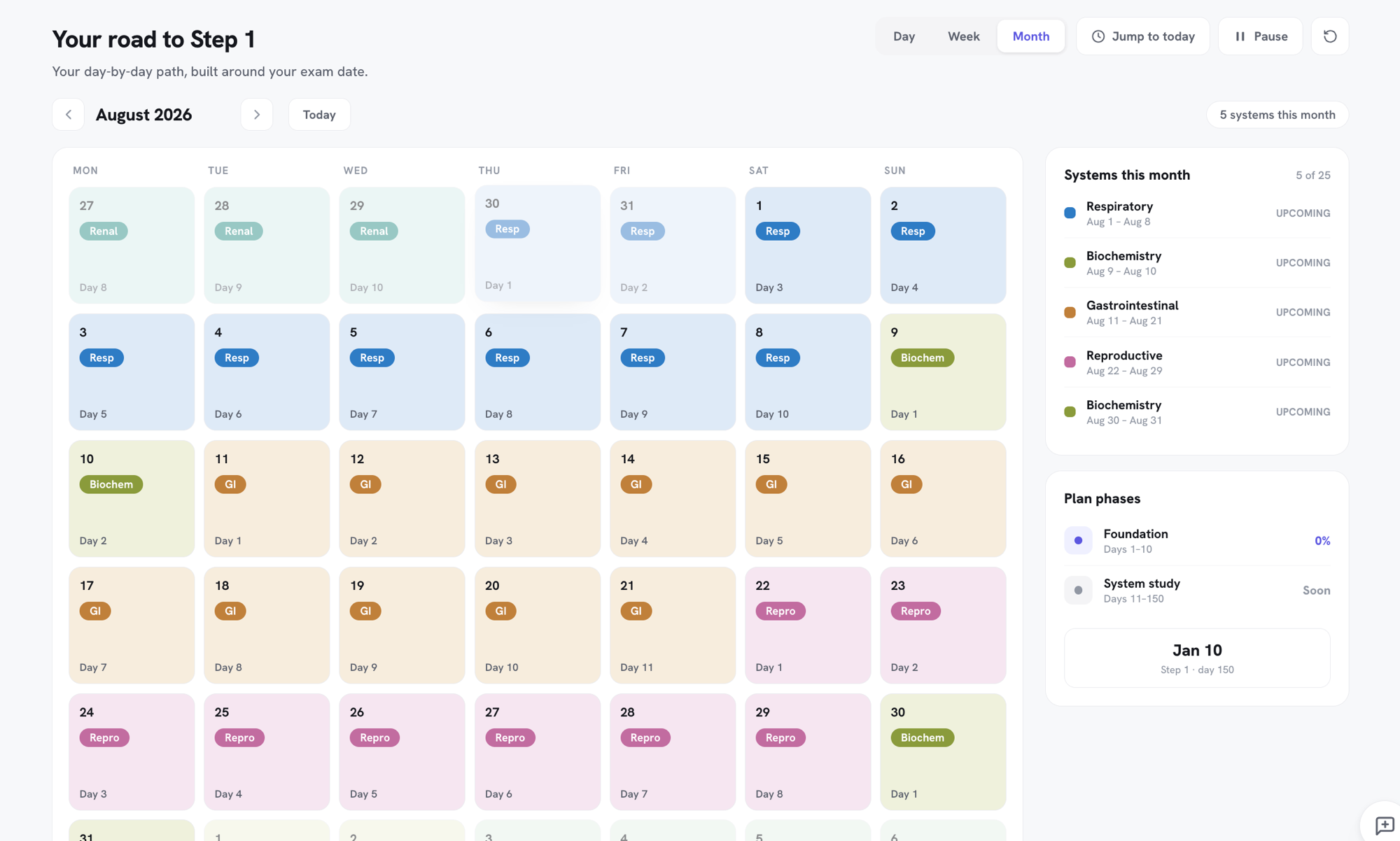Open August 15 GI Day 5 cell
Viewport: 1400px width, 841px height.
808,498
